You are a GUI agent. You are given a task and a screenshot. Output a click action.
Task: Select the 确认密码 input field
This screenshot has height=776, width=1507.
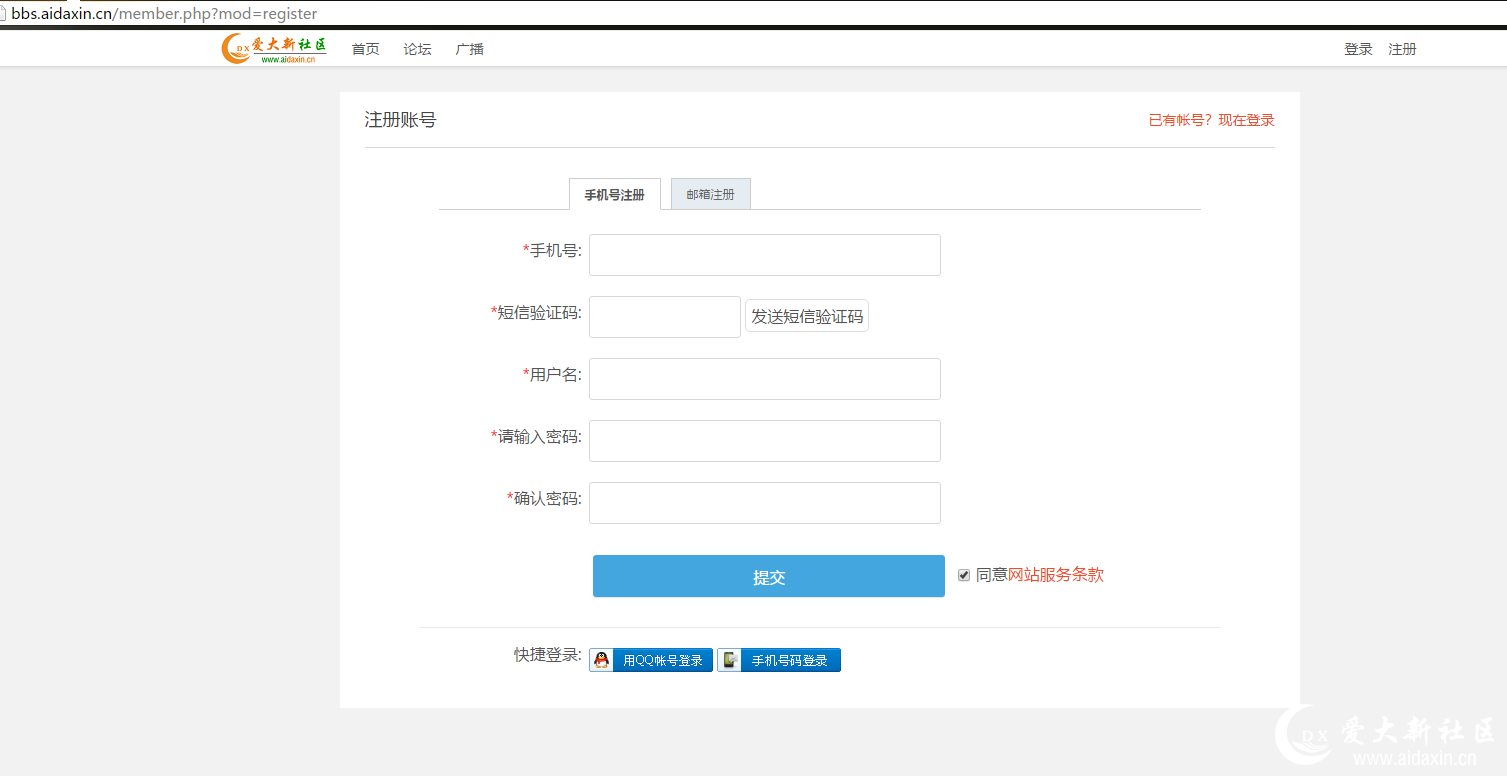(764, 503)
